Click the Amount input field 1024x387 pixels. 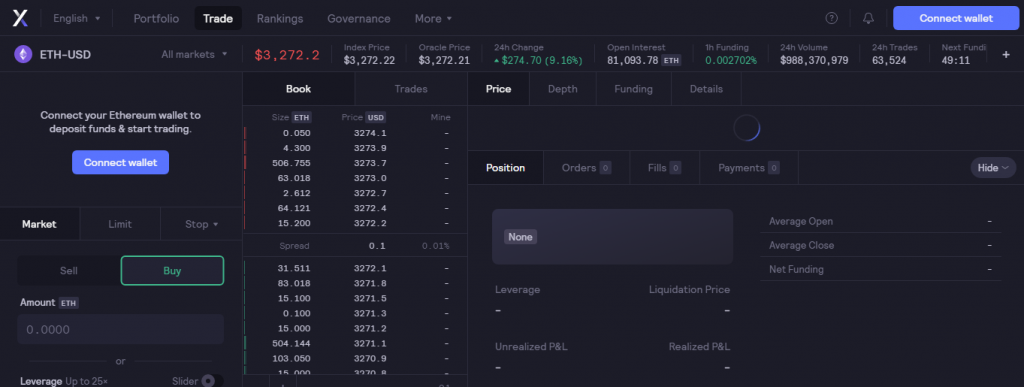point(120,330)
